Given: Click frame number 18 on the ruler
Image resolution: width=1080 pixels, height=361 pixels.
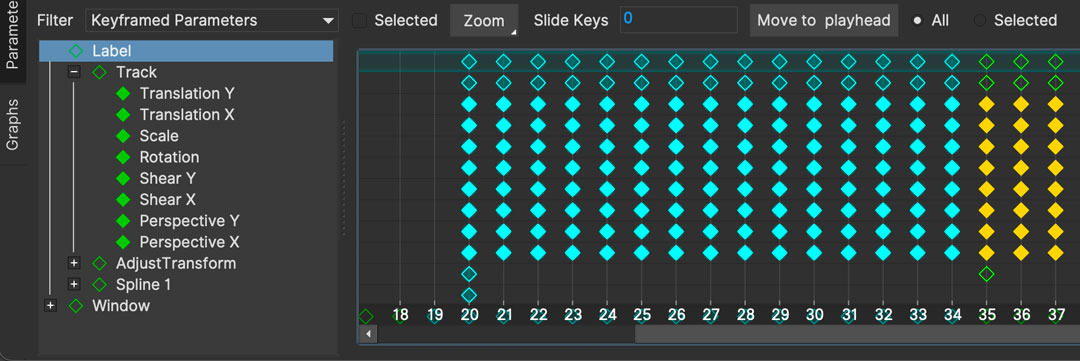Looking at the screenshot, I should click(400, 316).
